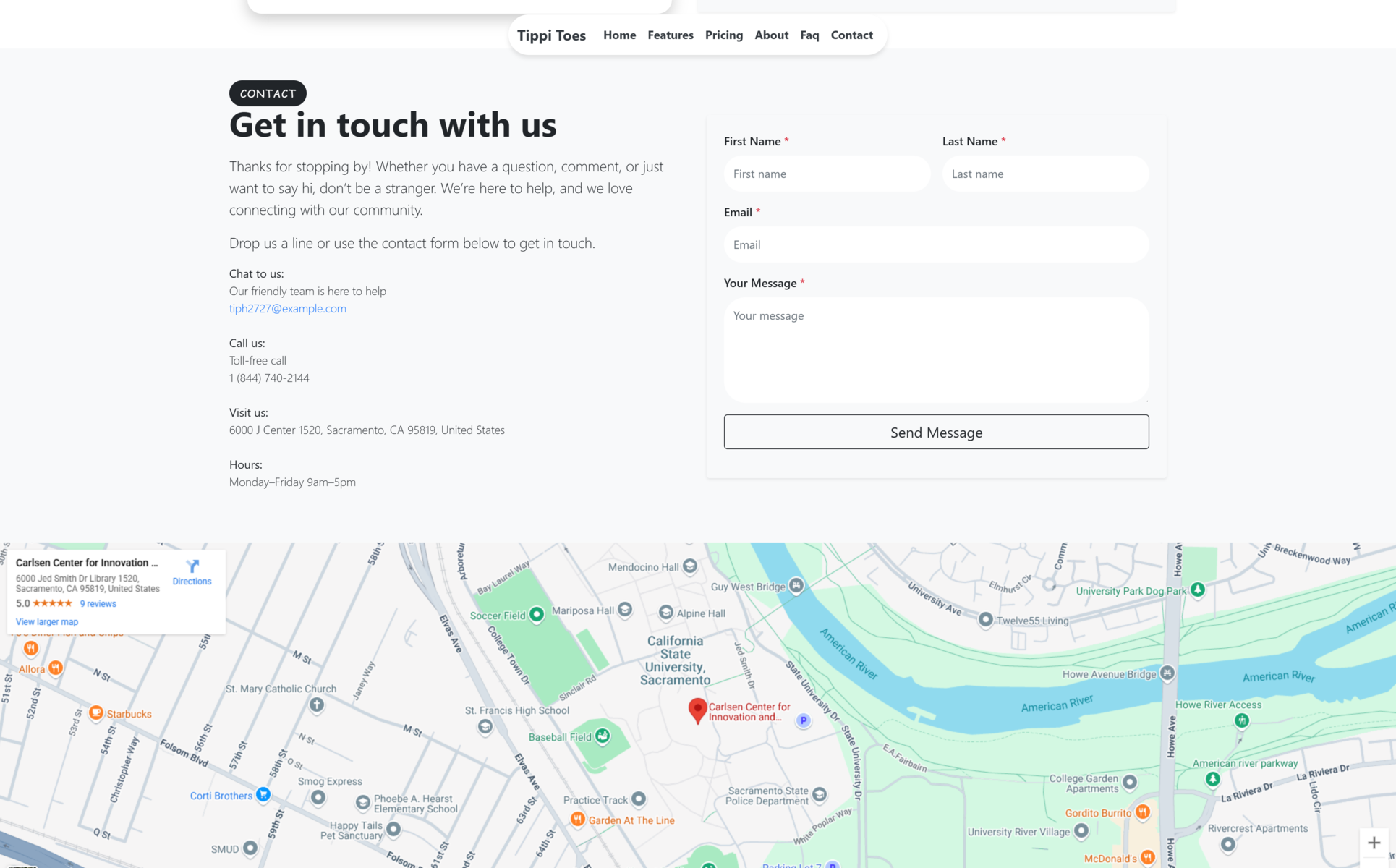This screenshot has height=868, width=1396.
Task: Focus the First name input field
Action: coord(827,174)
